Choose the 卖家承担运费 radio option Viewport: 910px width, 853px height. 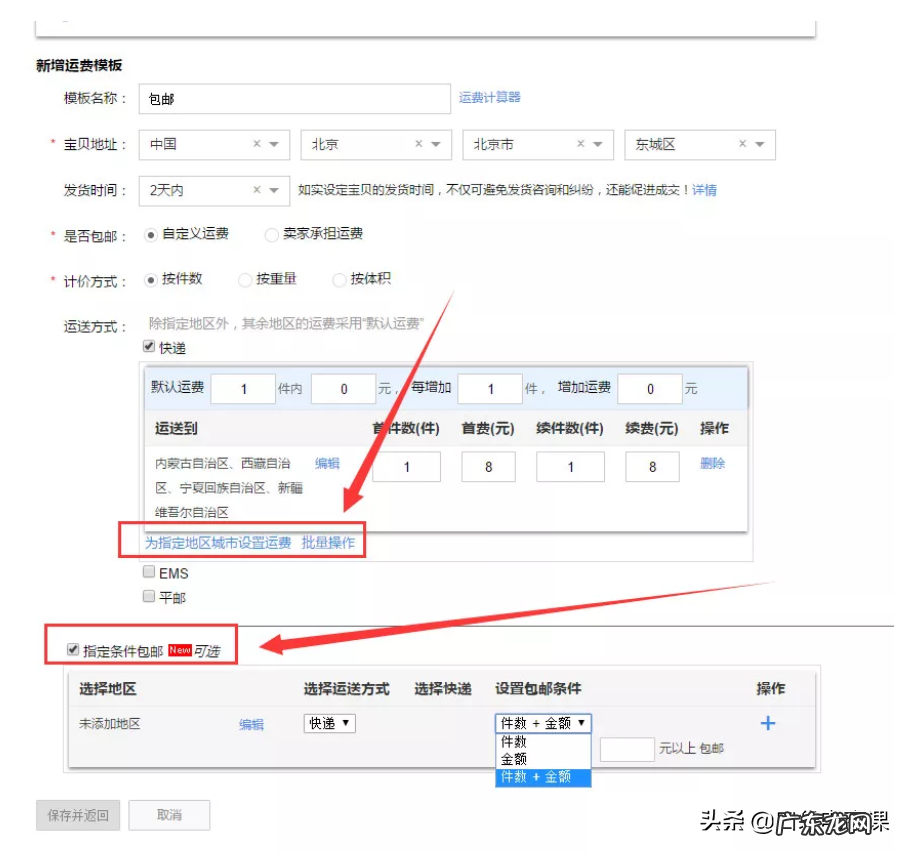271,234
